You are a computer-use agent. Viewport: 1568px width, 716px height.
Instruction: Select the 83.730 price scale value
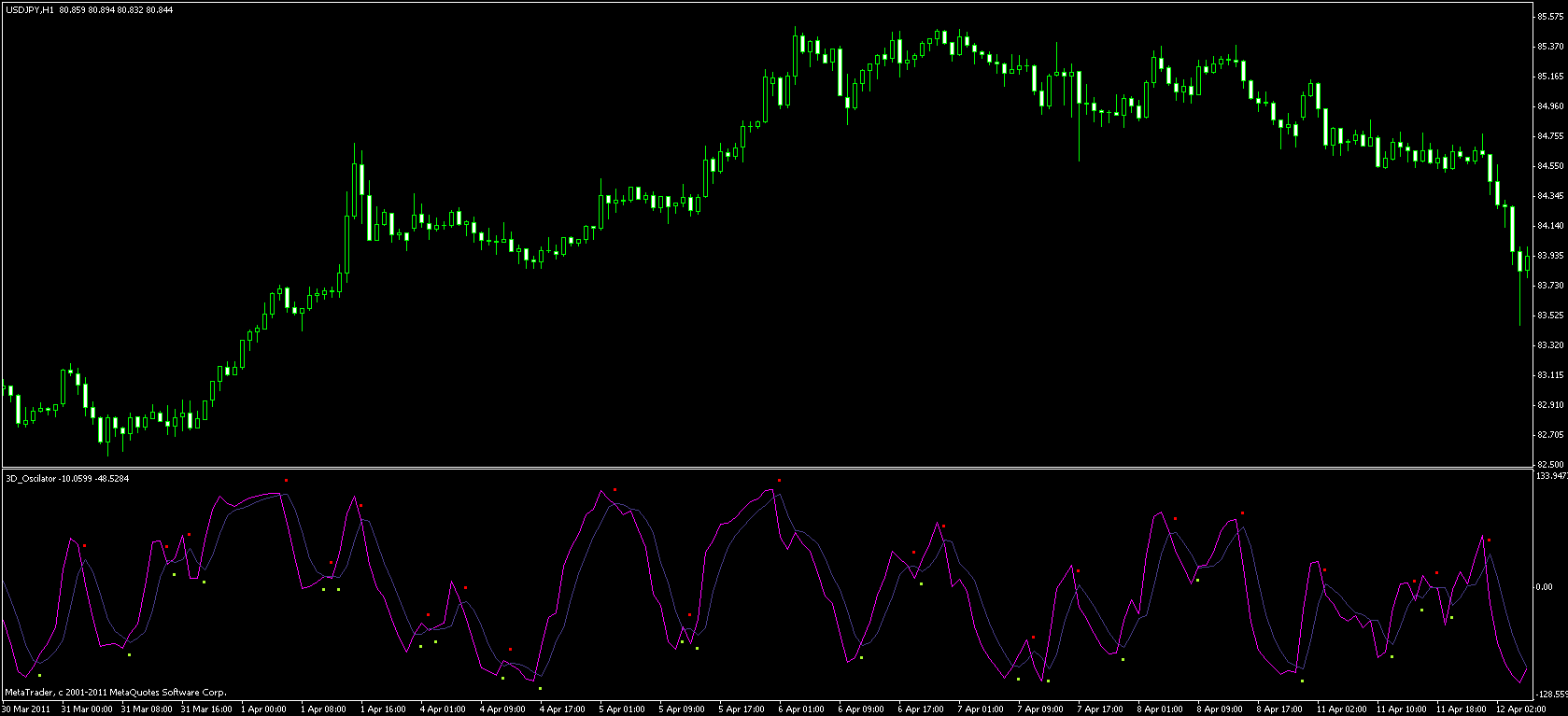pyautogui.click(x=1550, y=286)
